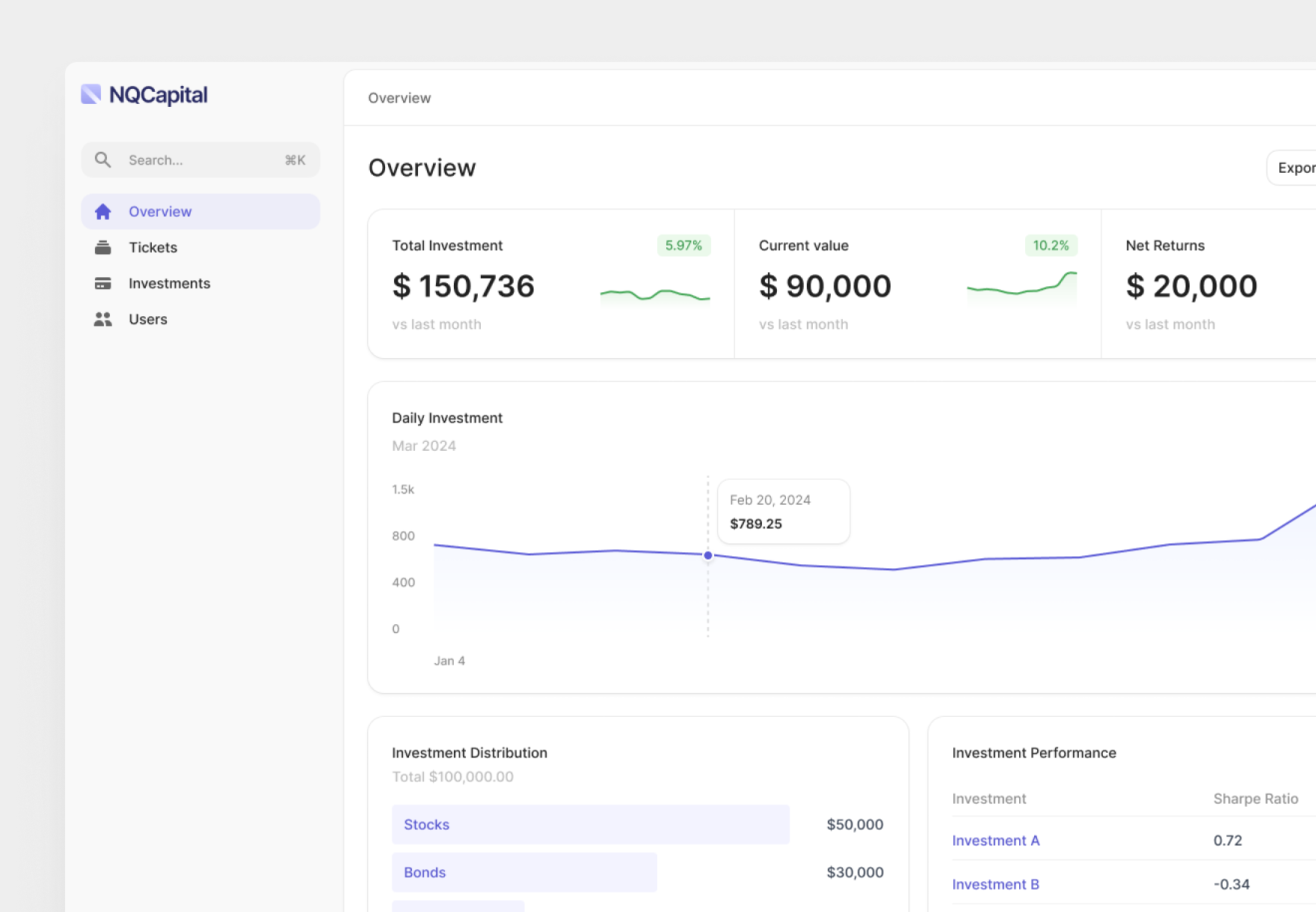
Task: Click the Export button
Action: click(x=1292, y=168)
